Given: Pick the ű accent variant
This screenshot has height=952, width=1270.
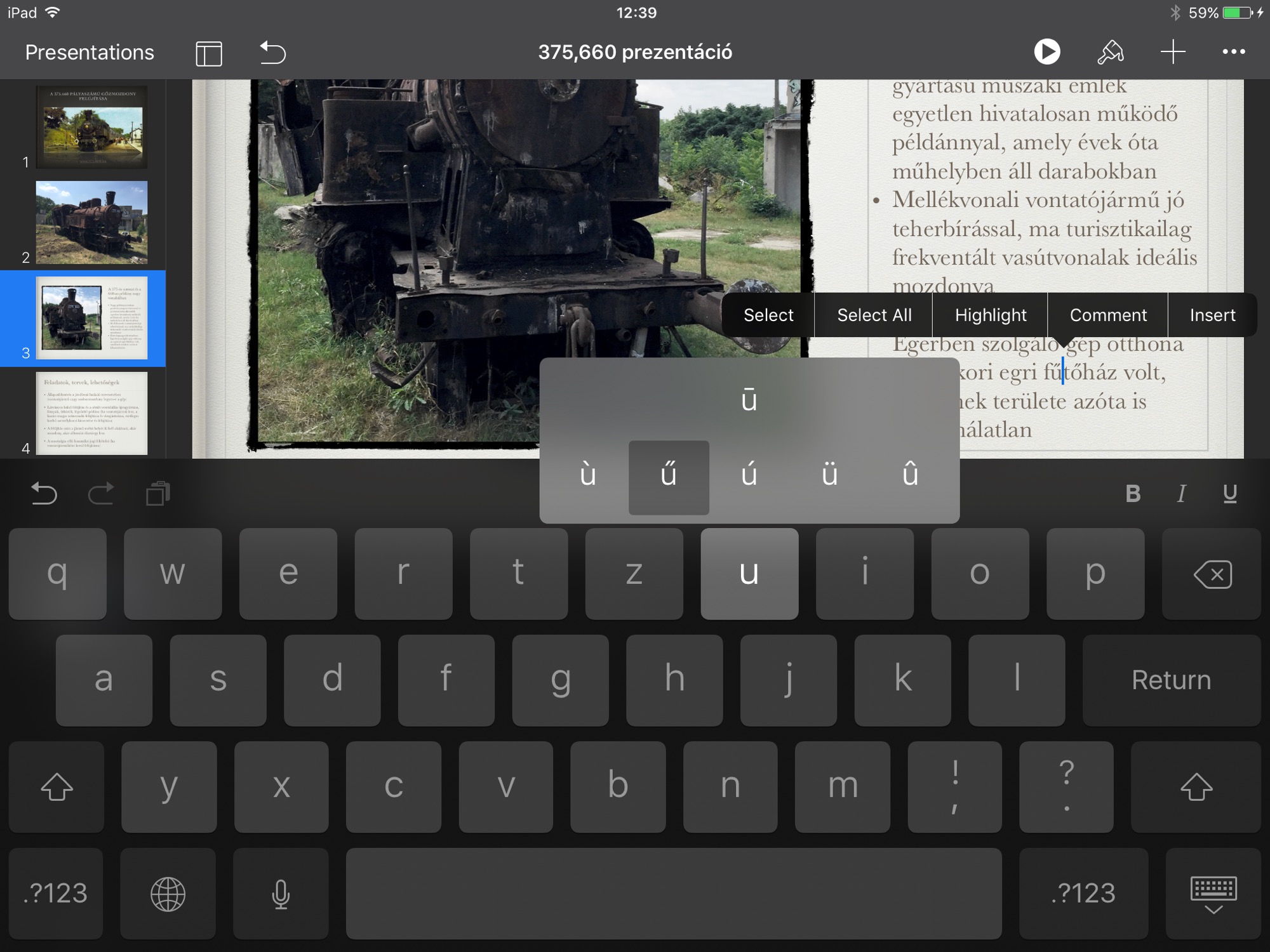Looking at the screenshot, I should 669,477.
